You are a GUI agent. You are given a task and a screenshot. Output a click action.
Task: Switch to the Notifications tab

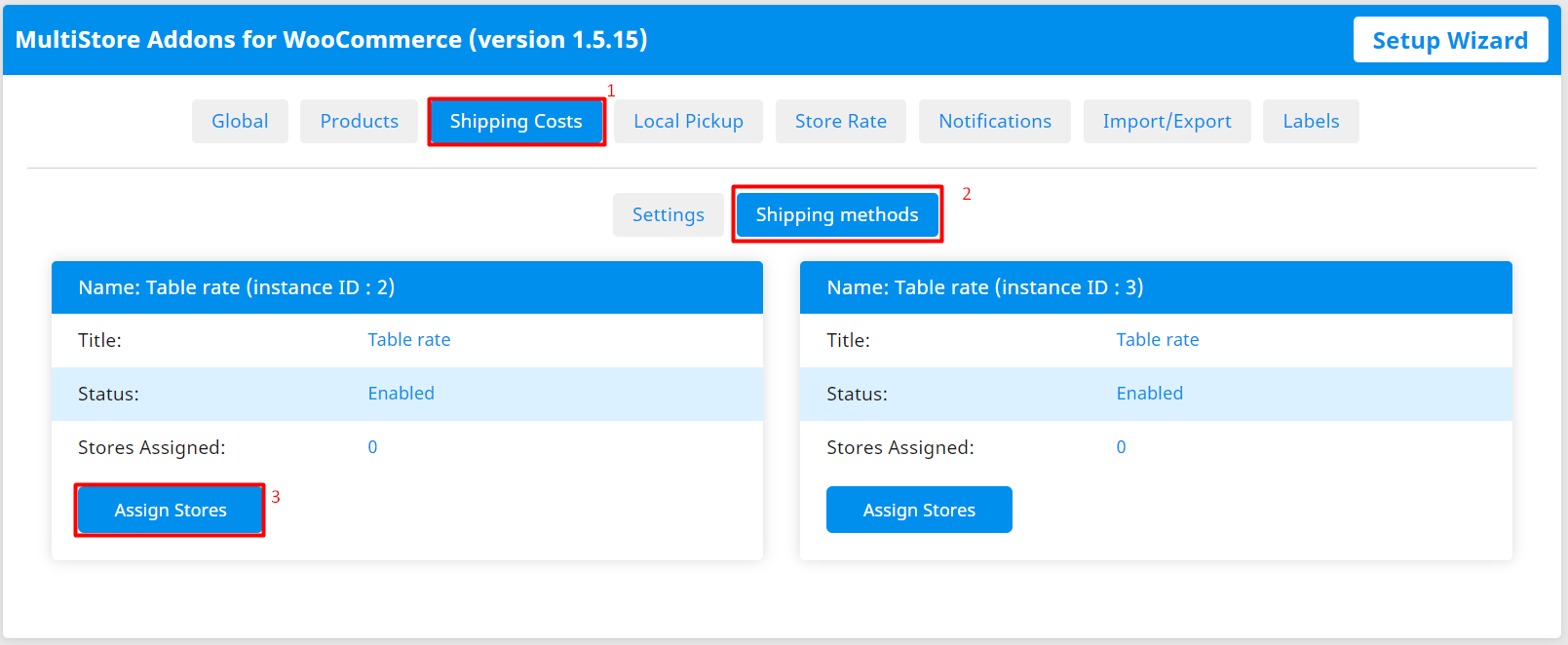[x=995, y=121]
